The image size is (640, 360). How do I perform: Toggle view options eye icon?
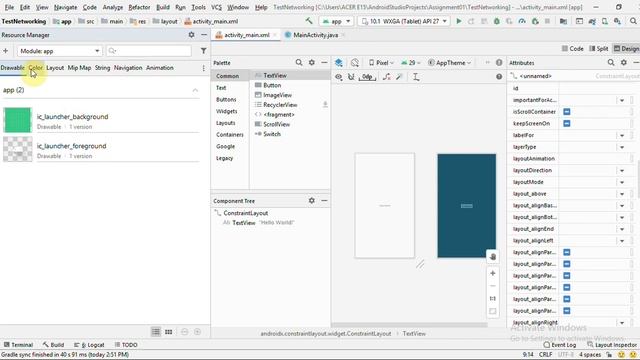click(339, 77)
